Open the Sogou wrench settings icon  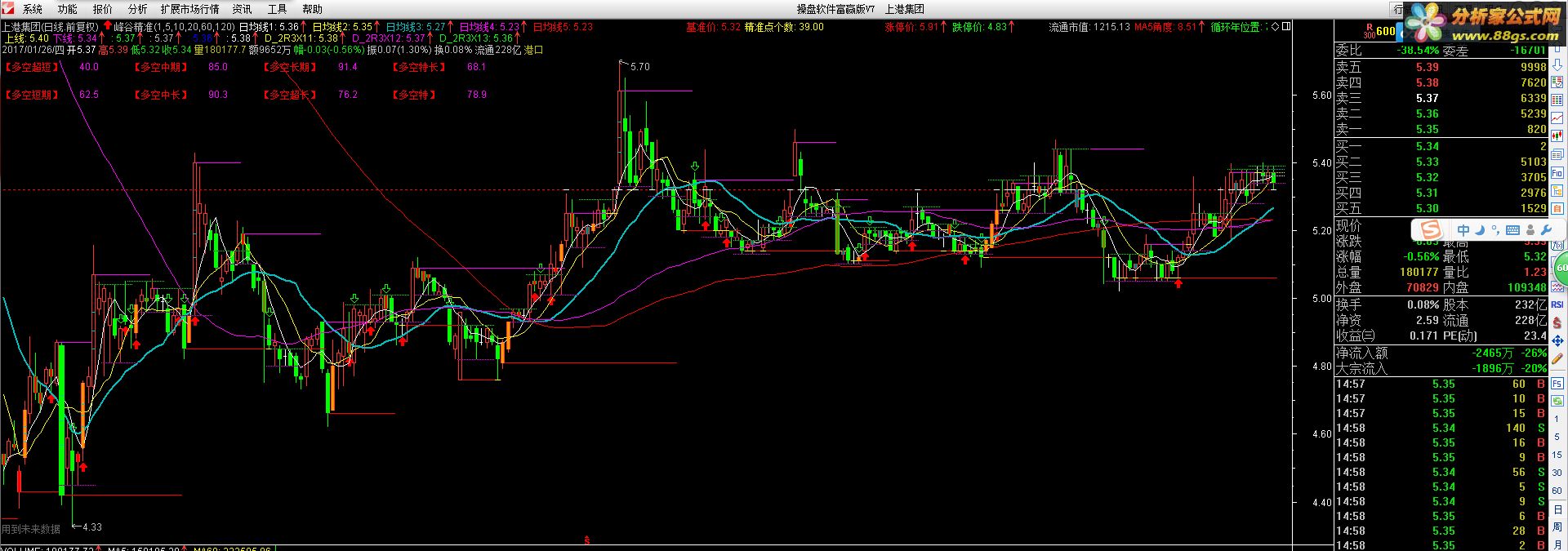point(1546,230)
